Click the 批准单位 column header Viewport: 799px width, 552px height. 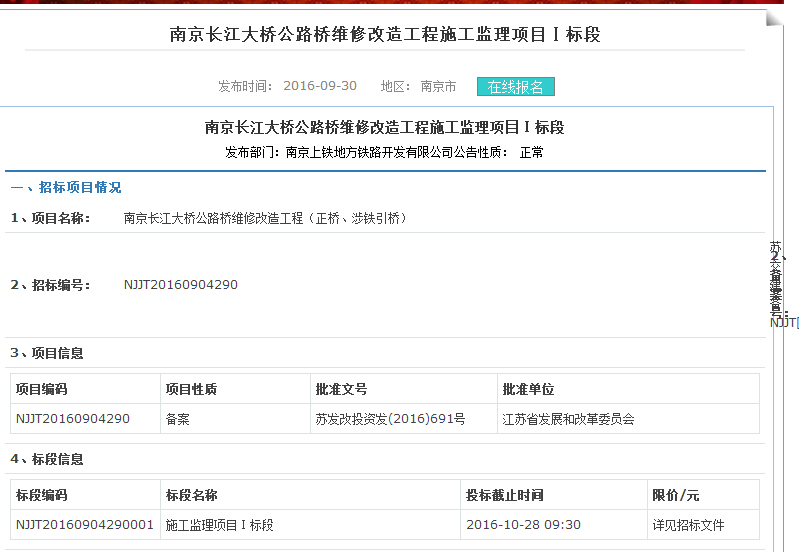coord(528,389)
